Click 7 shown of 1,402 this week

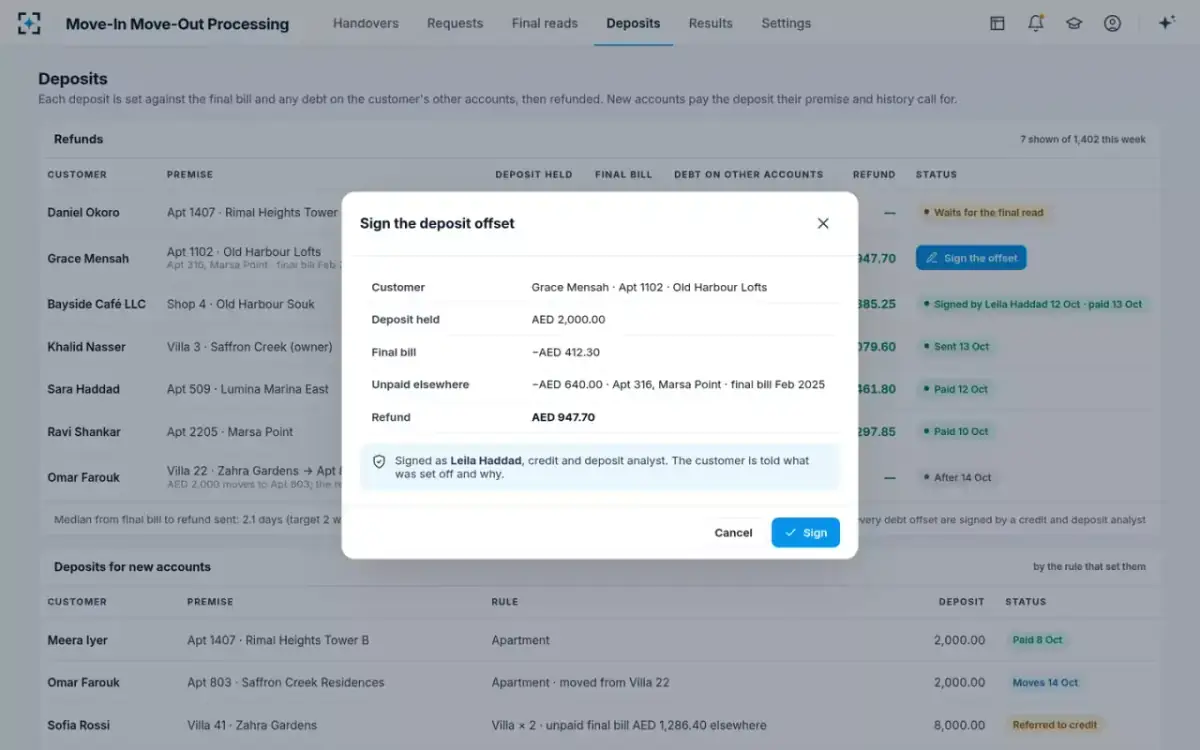pyautogui.click(x=1083, y=139)
